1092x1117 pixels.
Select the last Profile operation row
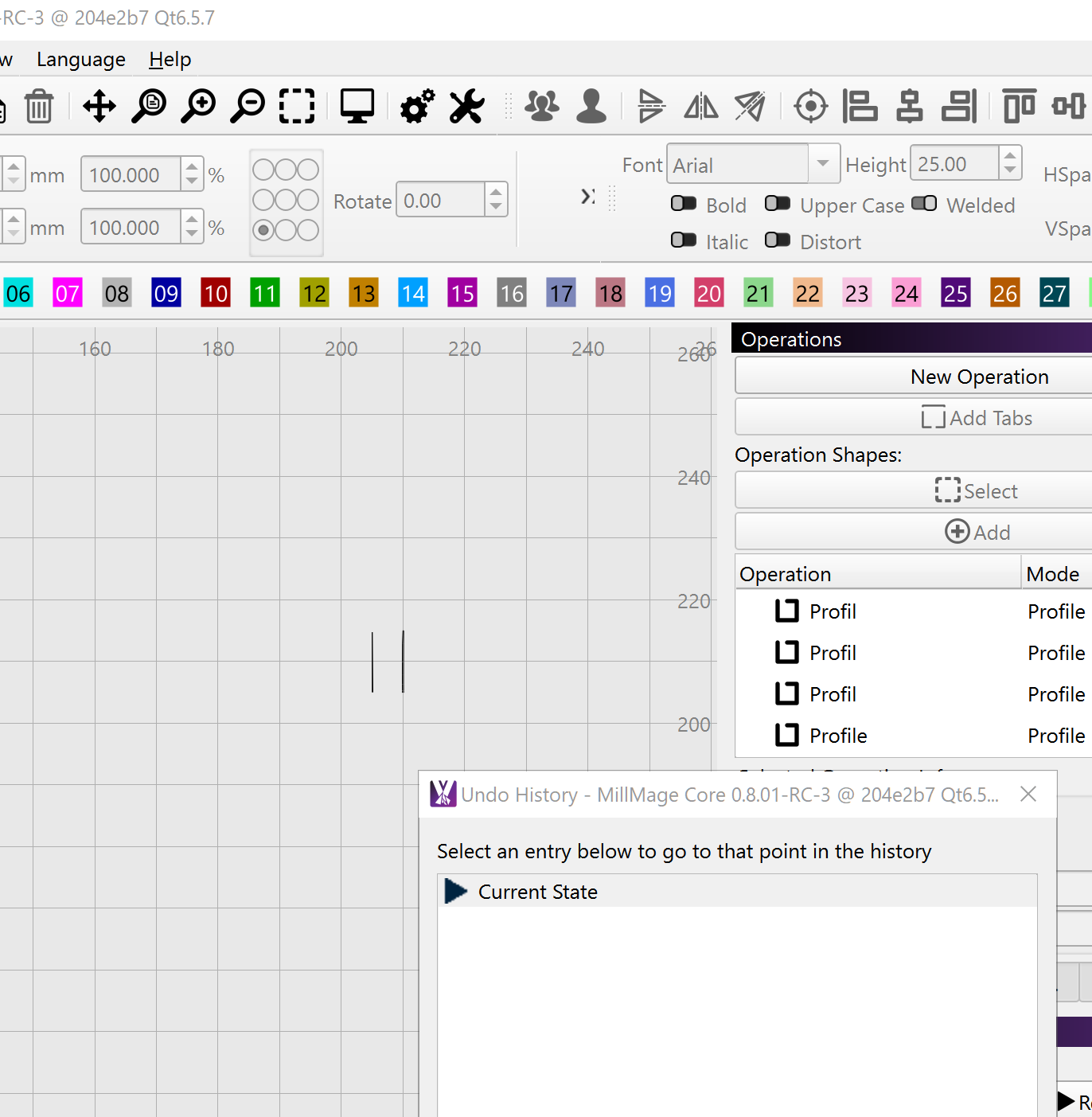(914, 736)
